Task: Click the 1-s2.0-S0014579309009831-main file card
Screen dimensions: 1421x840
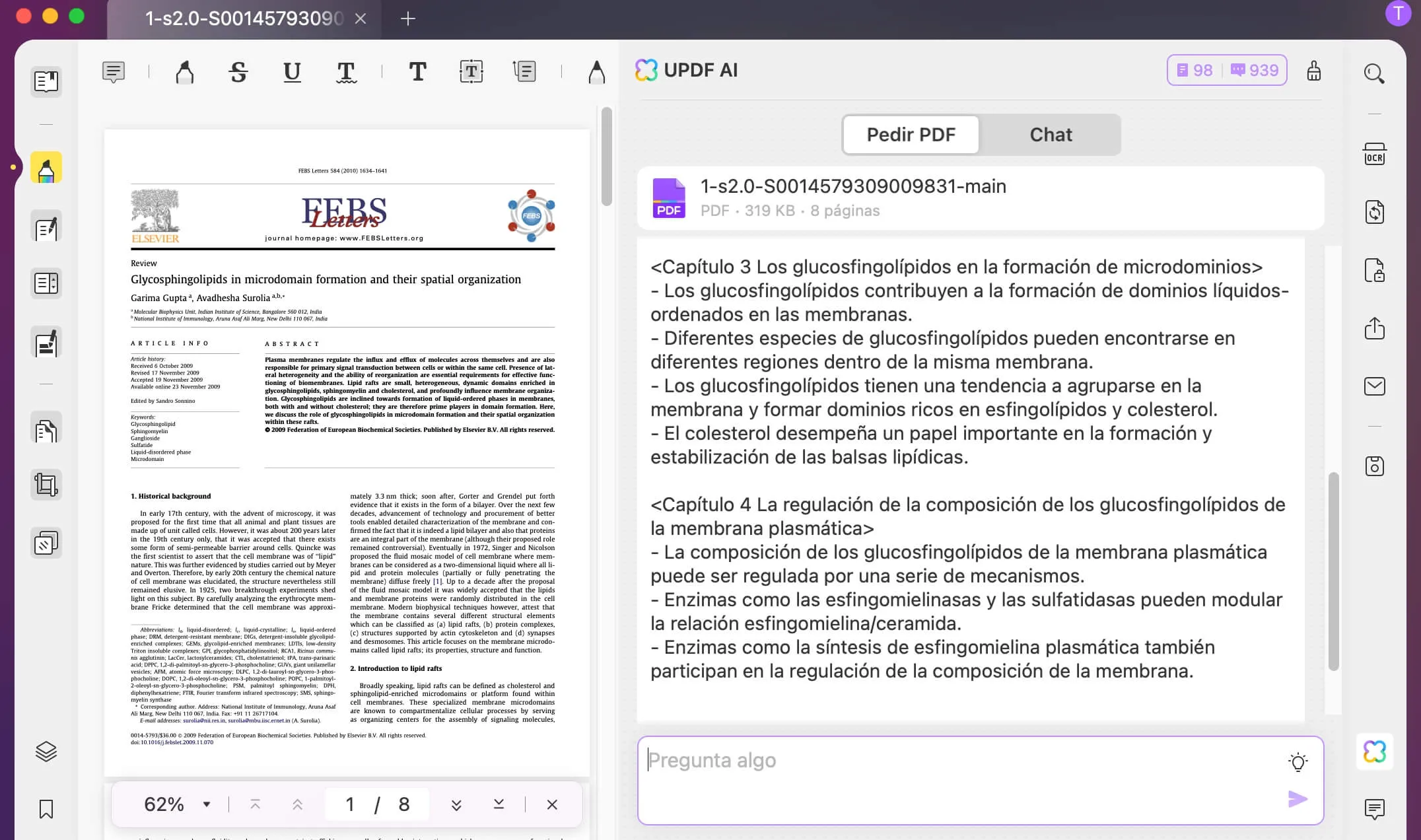Action: [981, 198]
